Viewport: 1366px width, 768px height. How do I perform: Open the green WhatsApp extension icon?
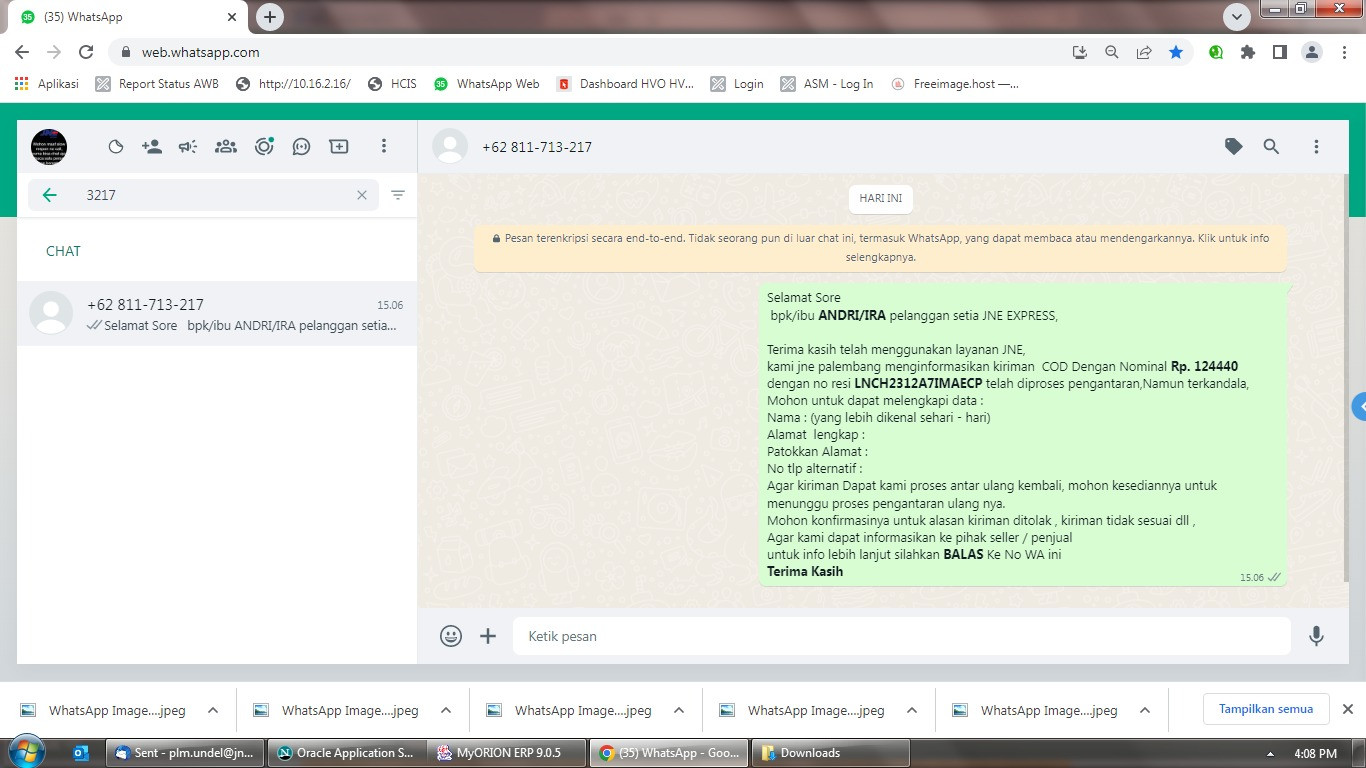tap(1216, 52)
